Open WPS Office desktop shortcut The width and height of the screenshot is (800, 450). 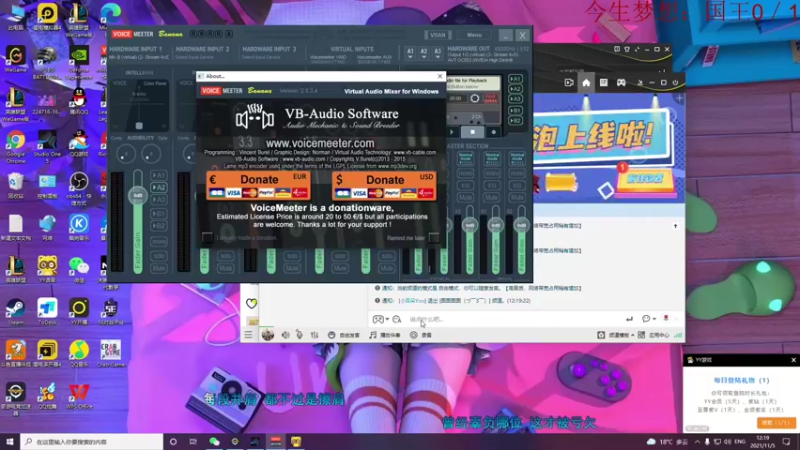79,396
